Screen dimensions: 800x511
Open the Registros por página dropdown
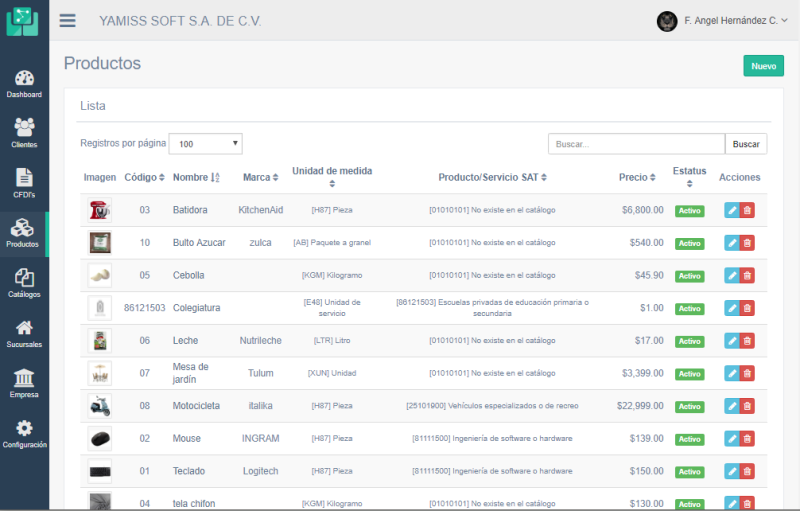[205, 144]
